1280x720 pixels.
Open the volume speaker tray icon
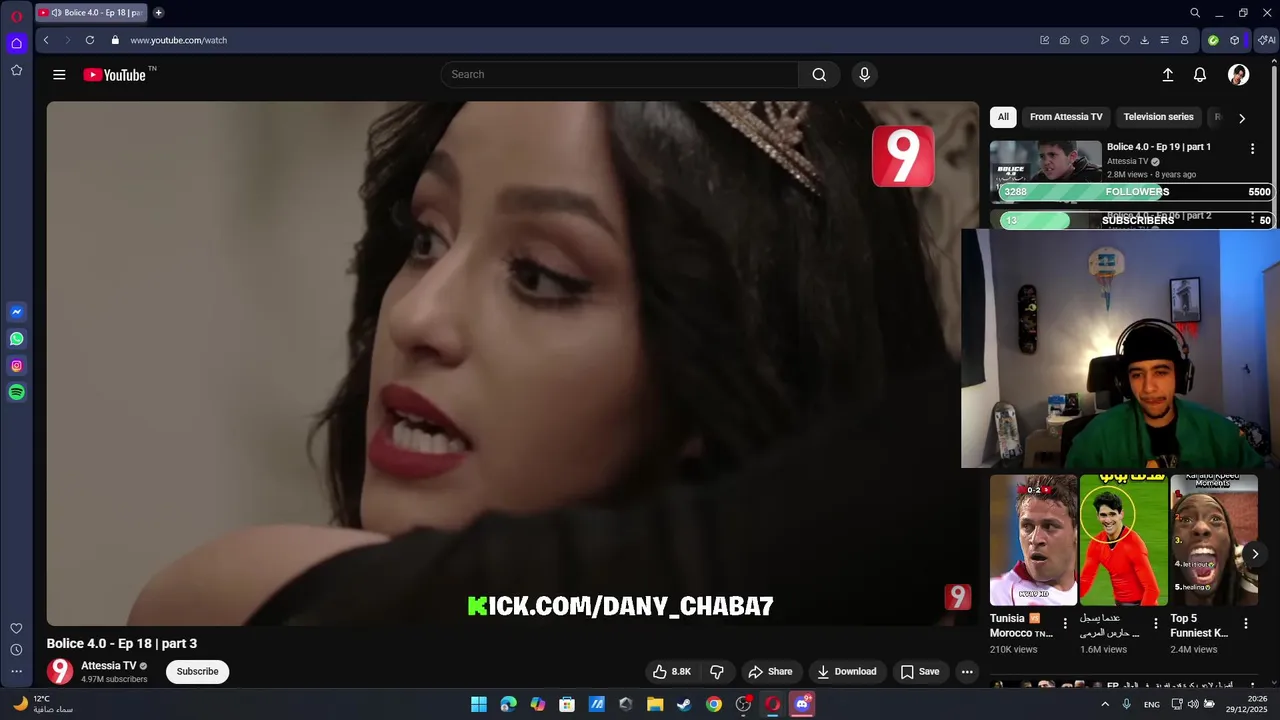pyautogui.click(x=1192, y=704)
